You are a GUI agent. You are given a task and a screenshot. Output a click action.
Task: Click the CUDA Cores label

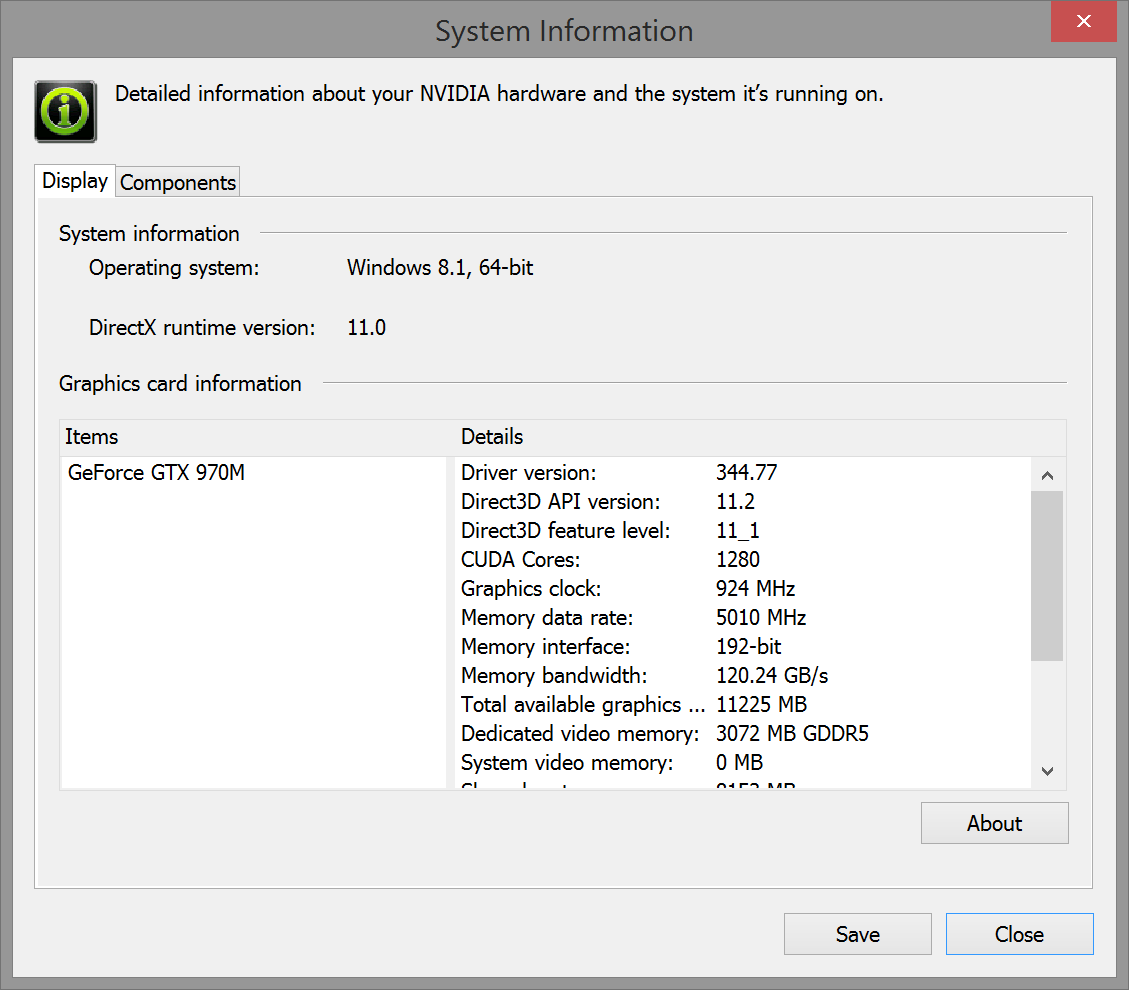(521, 559)
